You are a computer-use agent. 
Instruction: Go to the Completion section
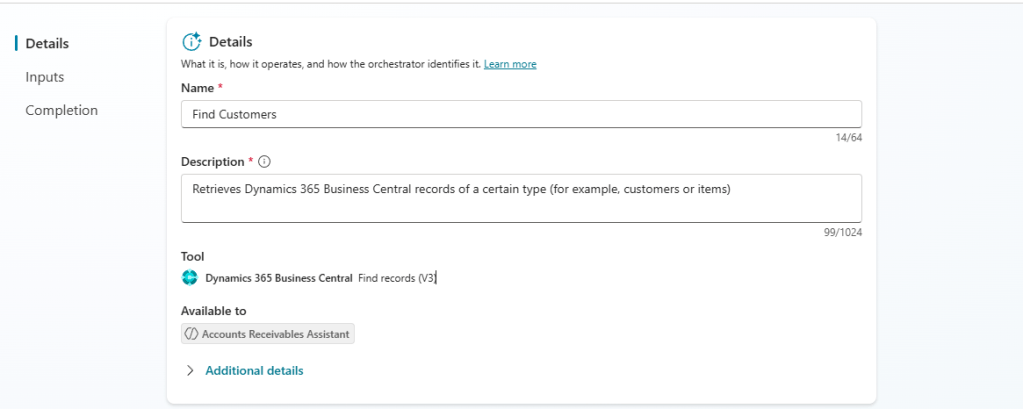[x=61, y=111]
